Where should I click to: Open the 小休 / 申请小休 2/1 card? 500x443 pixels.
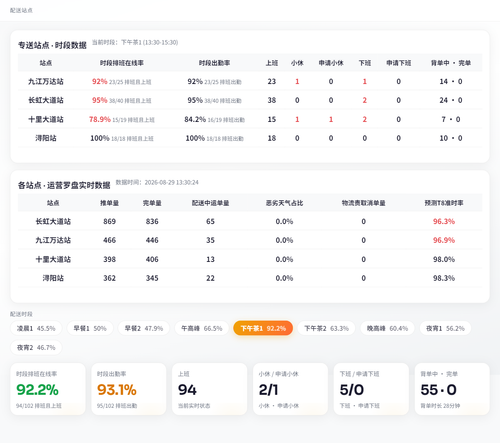(x=290, y=389)
